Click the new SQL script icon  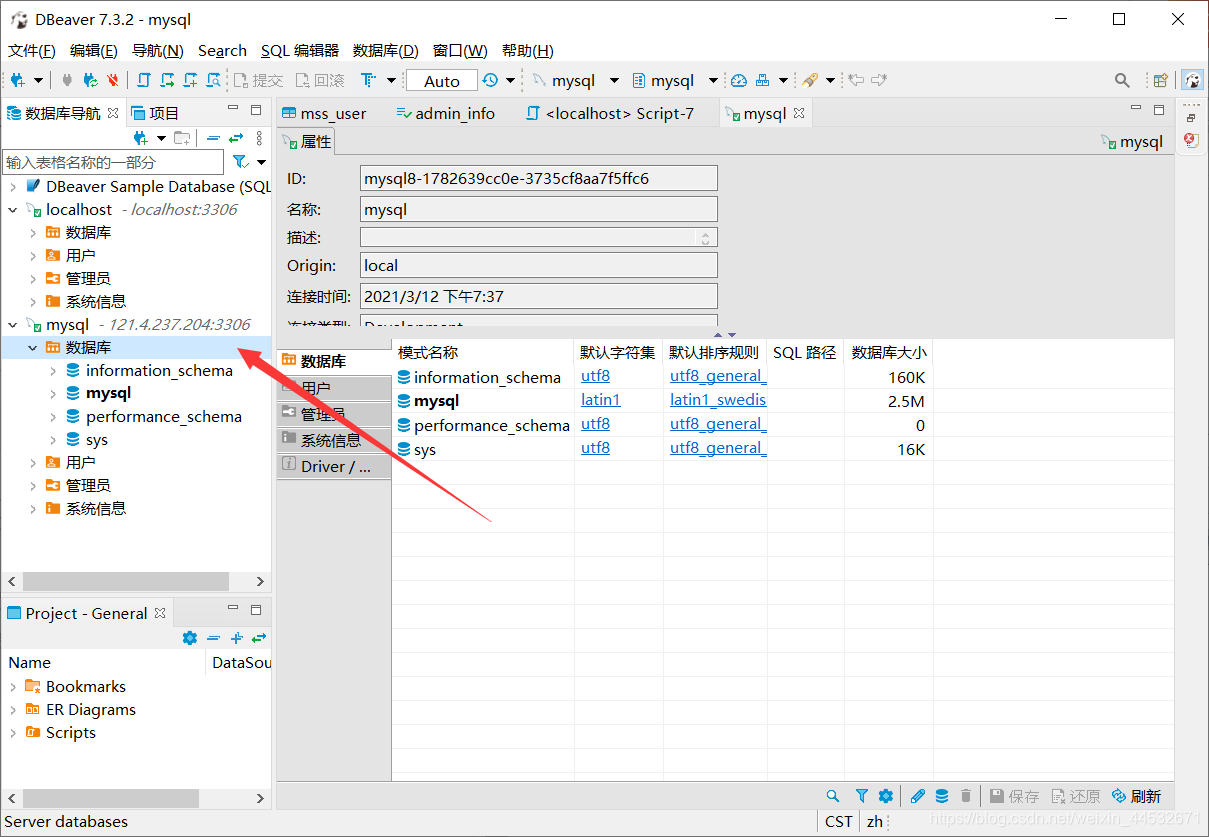190,80
